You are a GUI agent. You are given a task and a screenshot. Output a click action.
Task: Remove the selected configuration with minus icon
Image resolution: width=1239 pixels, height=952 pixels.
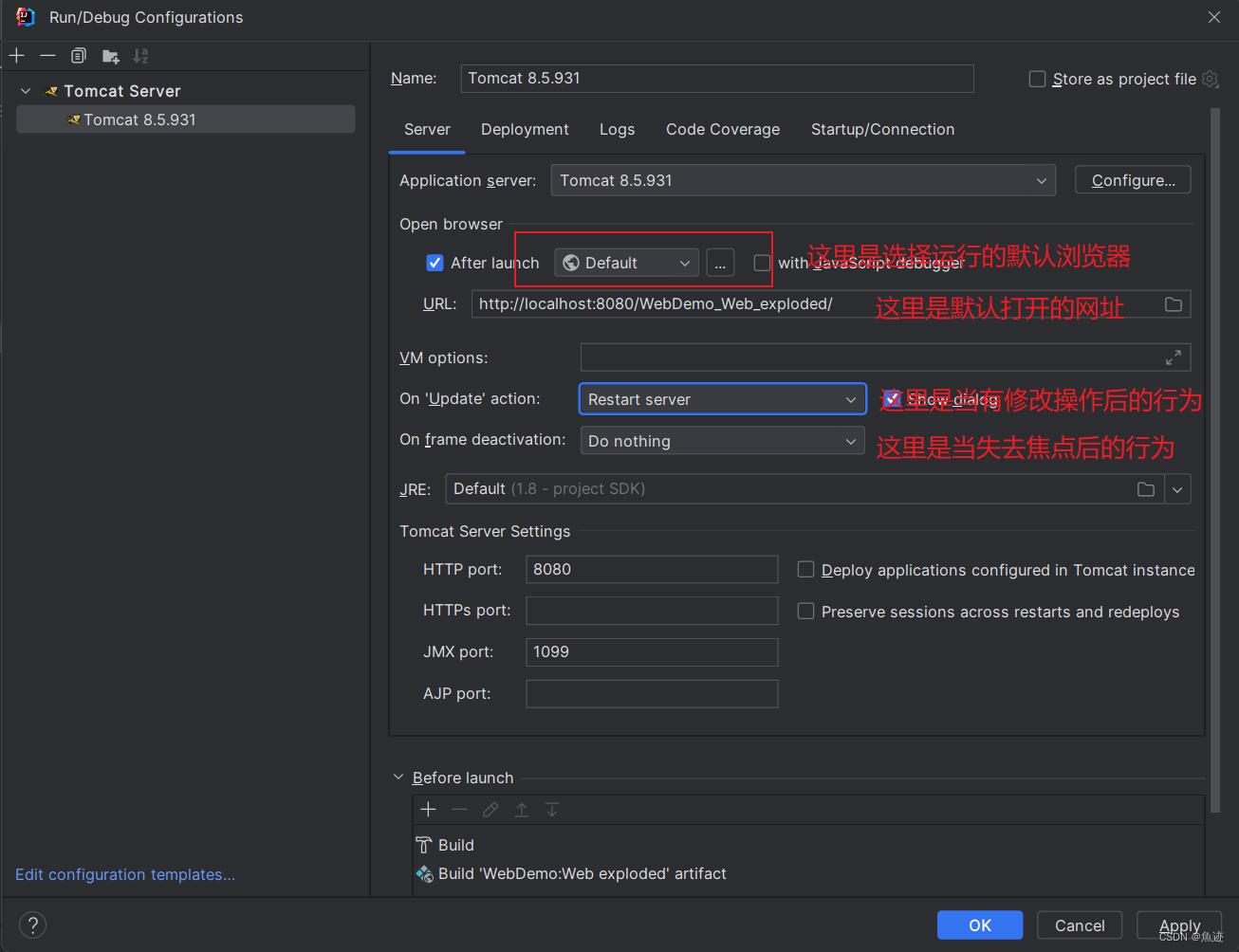coord(47,56)
